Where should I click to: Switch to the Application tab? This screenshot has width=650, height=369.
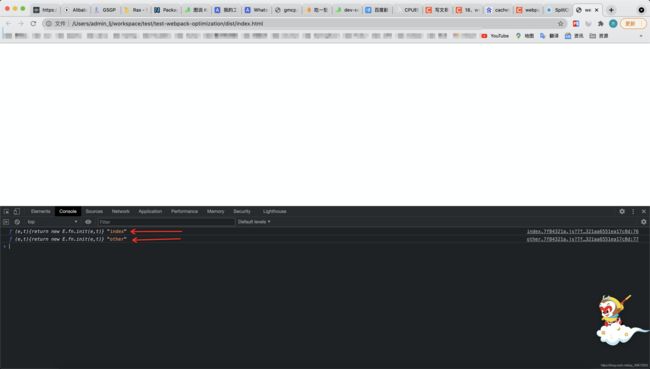tap(150, 211)
